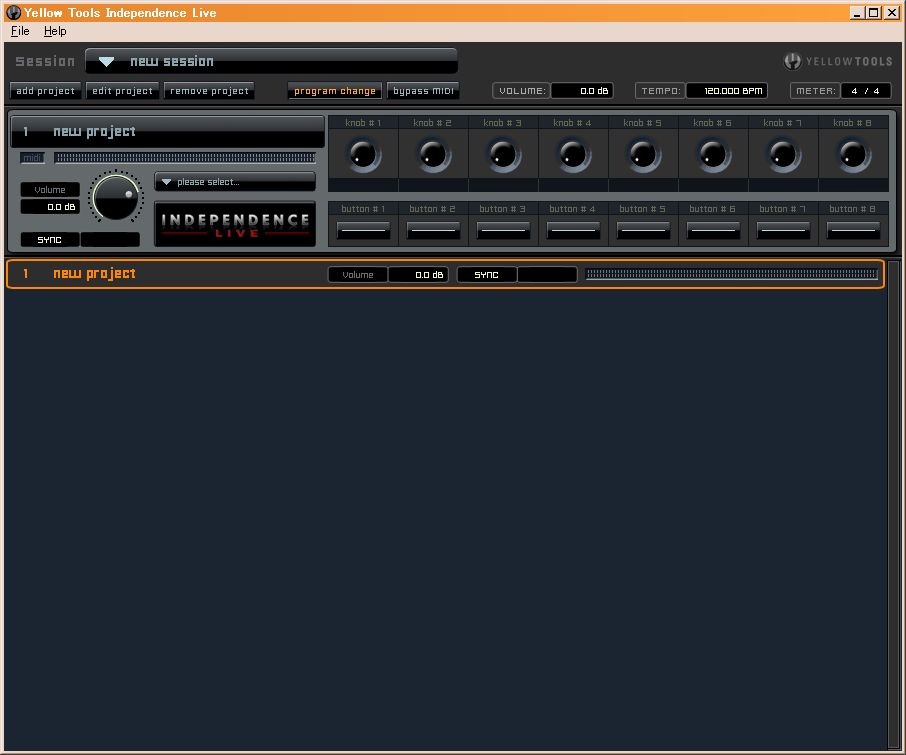Toggle button # 2
Viewport: 906px width, 755px height.
[433, 230]
